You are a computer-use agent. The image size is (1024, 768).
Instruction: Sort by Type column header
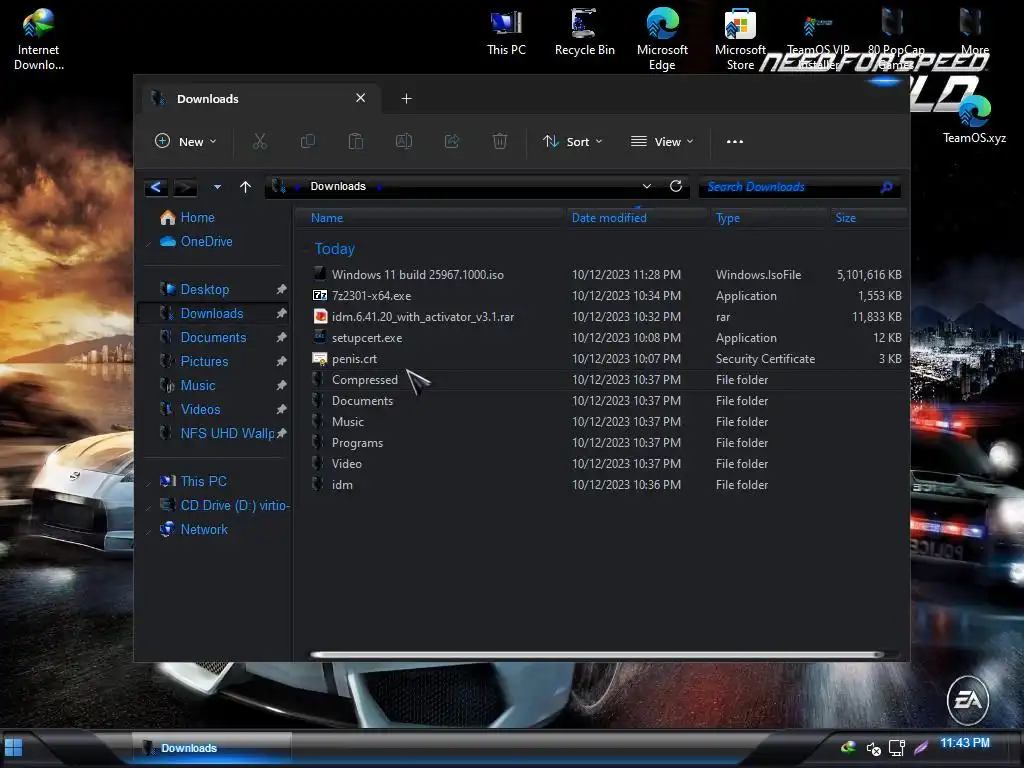pos(769,217)
